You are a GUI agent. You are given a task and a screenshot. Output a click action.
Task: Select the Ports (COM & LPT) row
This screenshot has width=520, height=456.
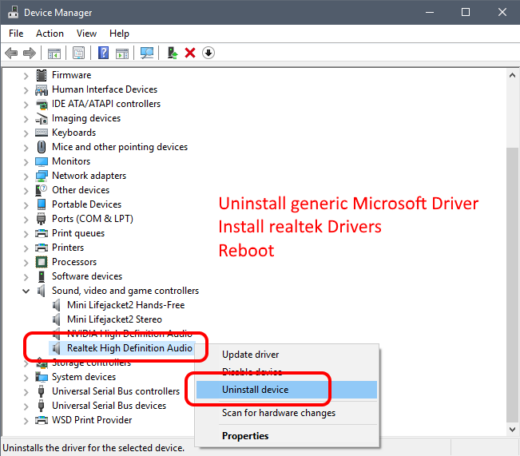(x=92, y=219)
